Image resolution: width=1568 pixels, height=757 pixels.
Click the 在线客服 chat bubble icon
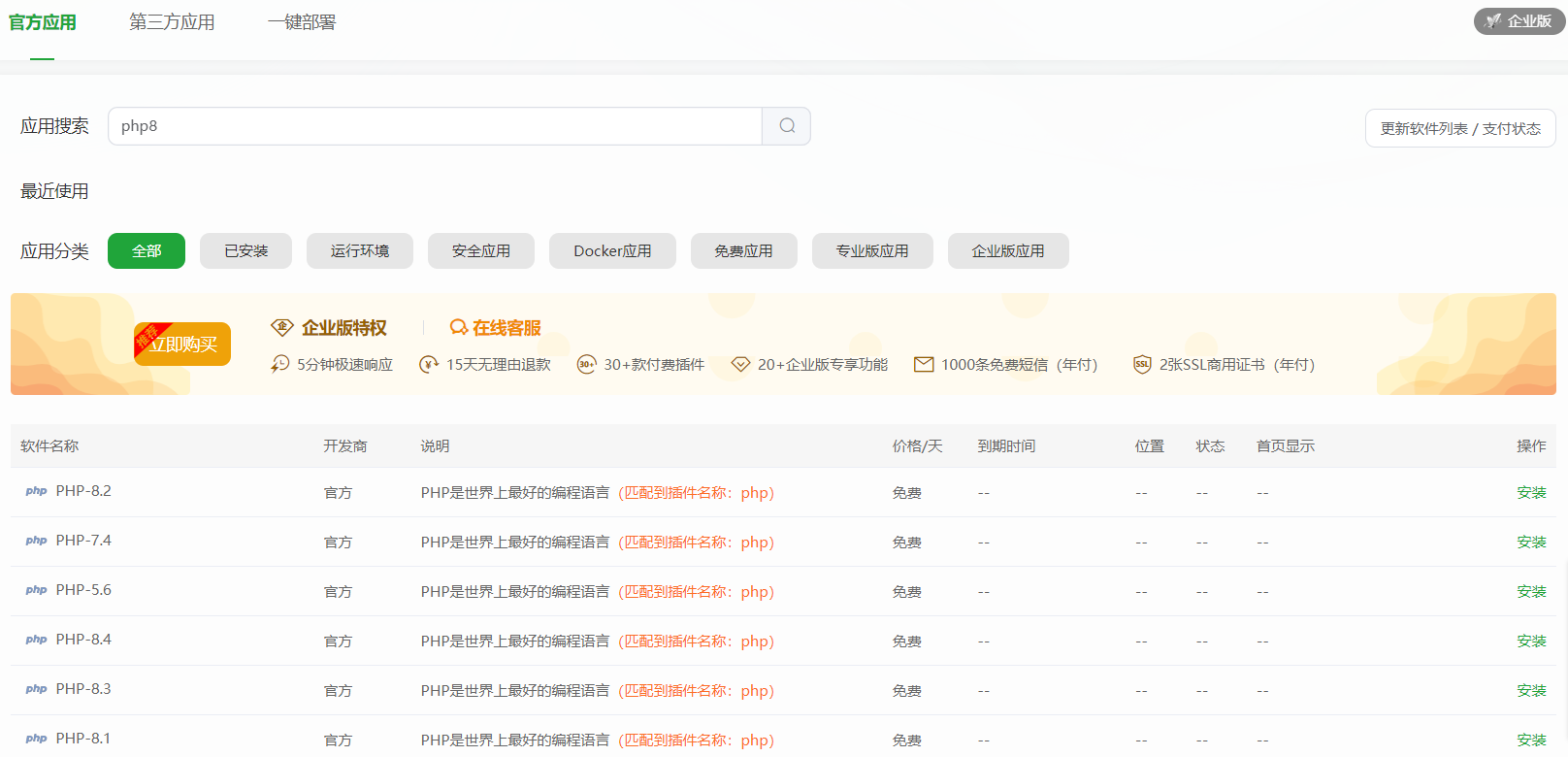coord(459,328)
